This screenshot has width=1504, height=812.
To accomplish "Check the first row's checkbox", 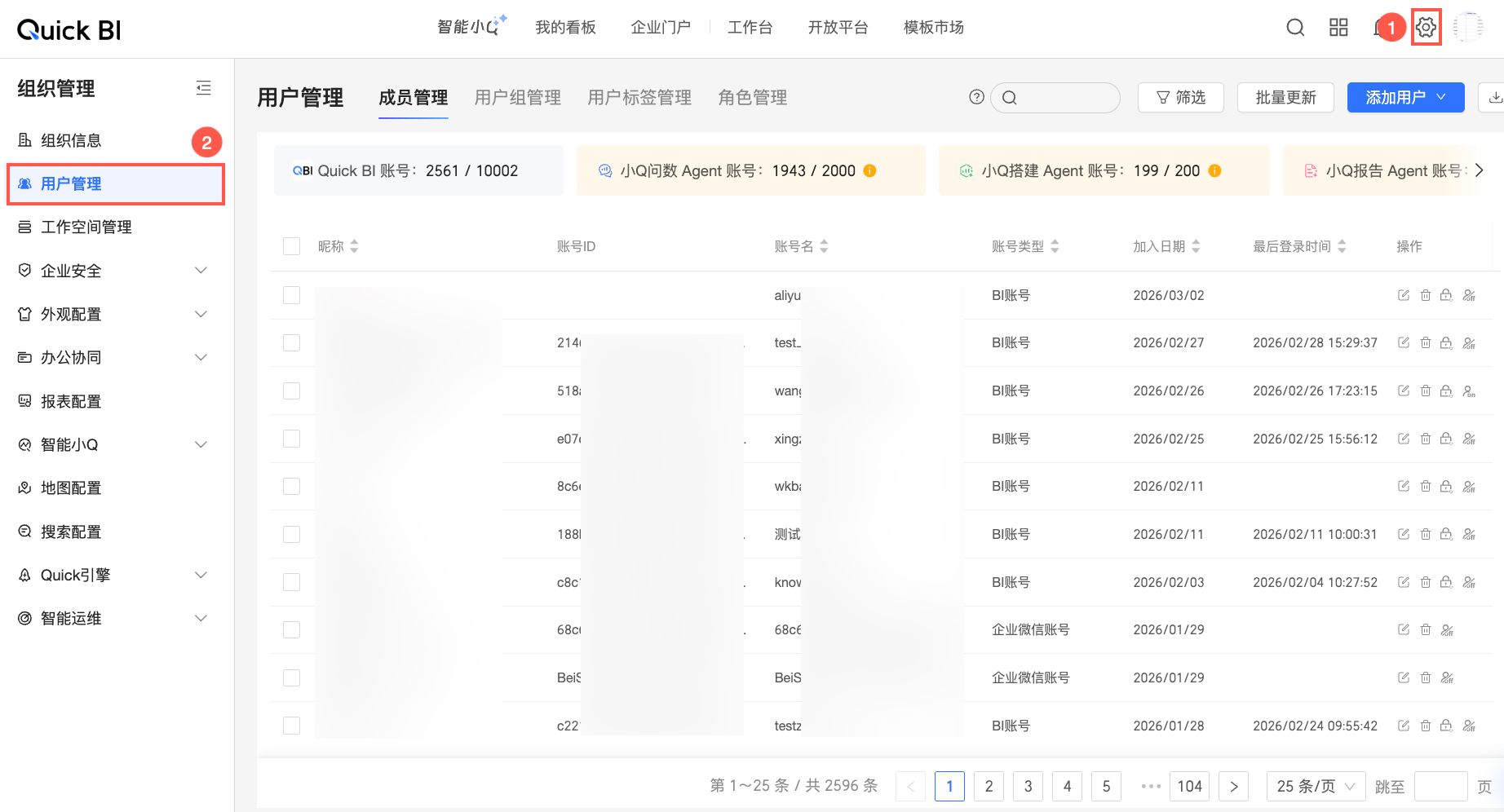I will point(291,295).
